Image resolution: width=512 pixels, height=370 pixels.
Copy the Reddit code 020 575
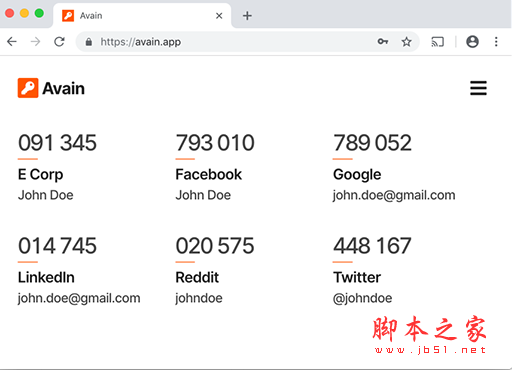(215, 246)
